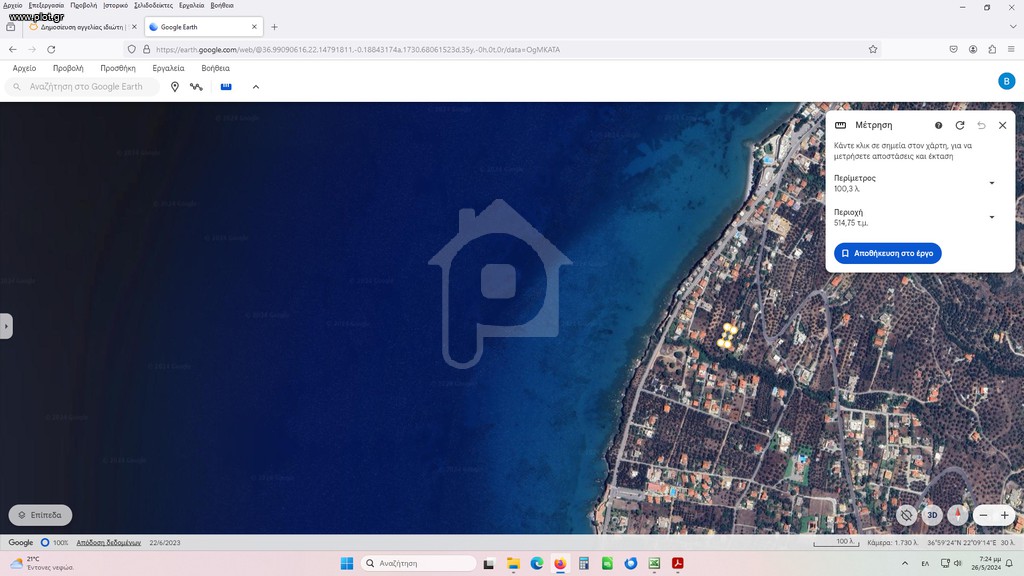Undo the last measurement point
Viewport: 1024px width, 576px height.
point(981,125)
